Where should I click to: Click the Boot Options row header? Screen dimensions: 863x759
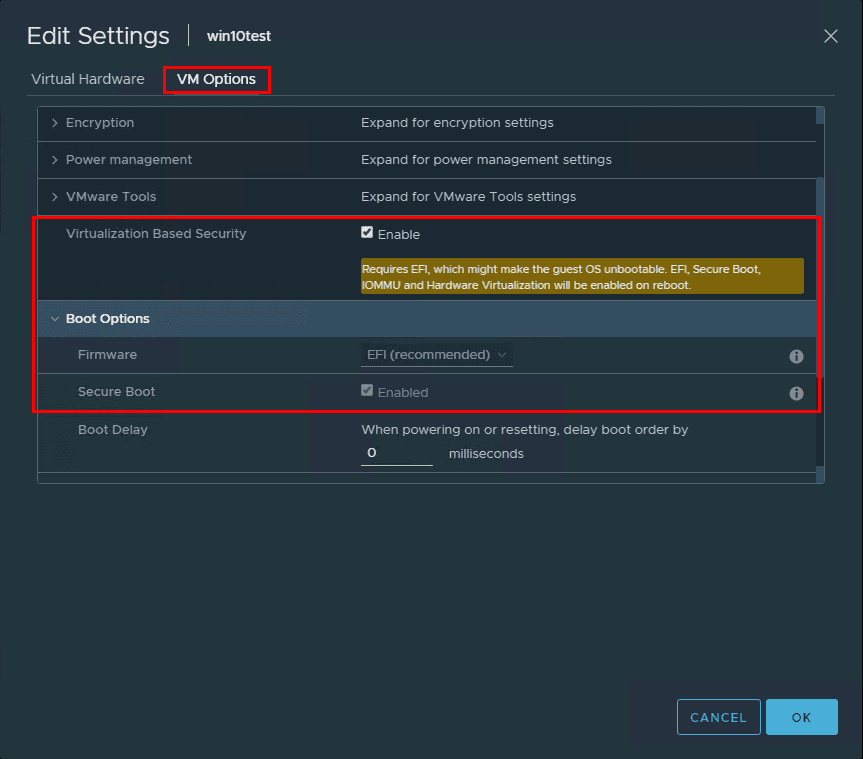(110, 318)
